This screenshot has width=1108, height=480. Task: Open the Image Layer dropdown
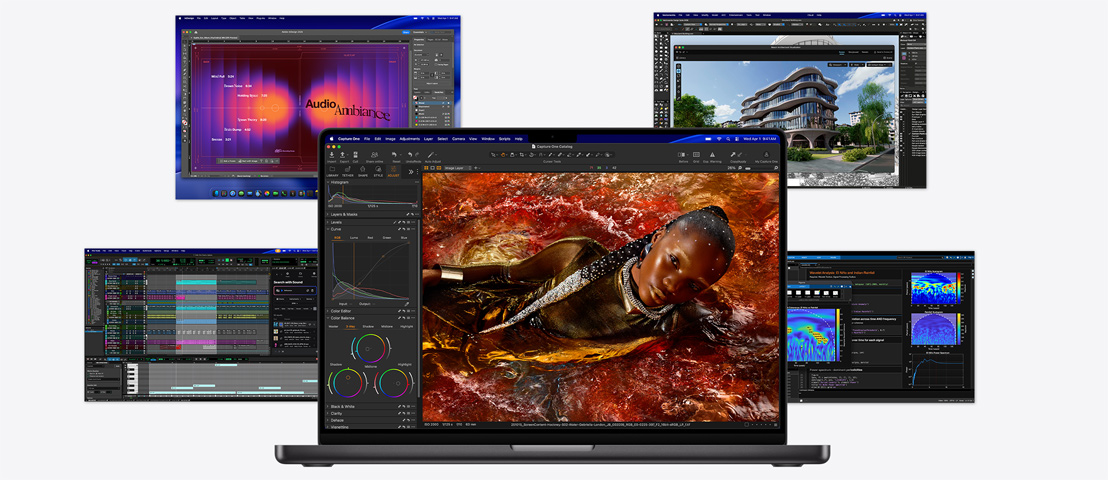click(460, 168)
